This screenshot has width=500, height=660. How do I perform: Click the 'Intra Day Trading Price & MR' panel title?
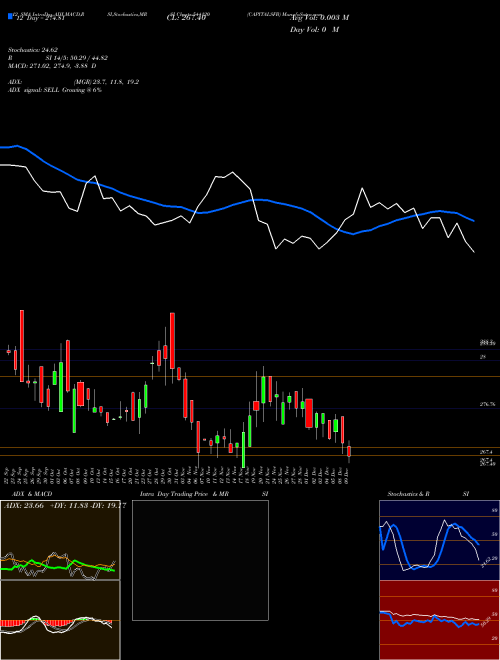(184, 494)
